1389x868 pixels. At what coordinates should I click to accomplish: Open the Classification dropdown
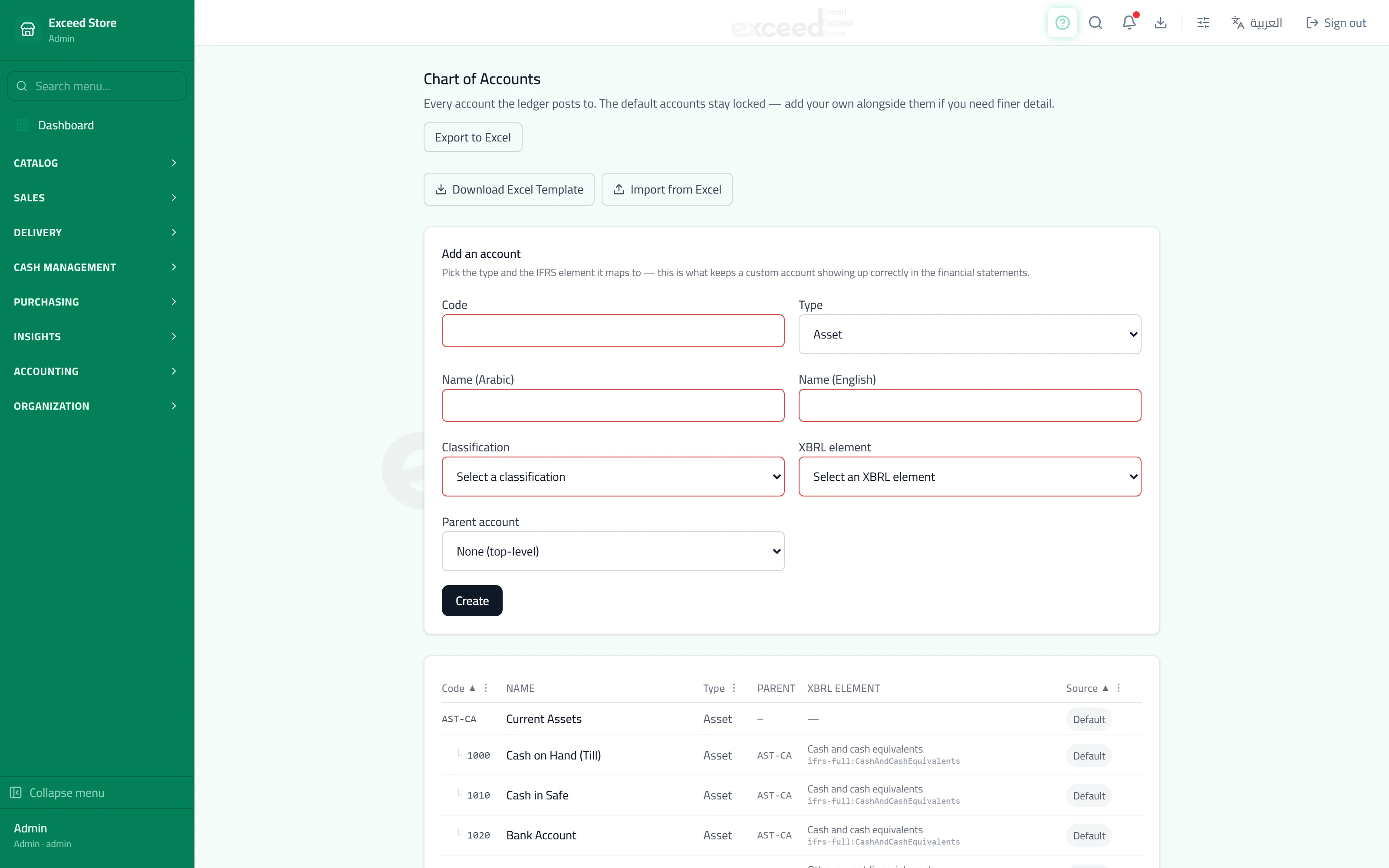[613, 477]
